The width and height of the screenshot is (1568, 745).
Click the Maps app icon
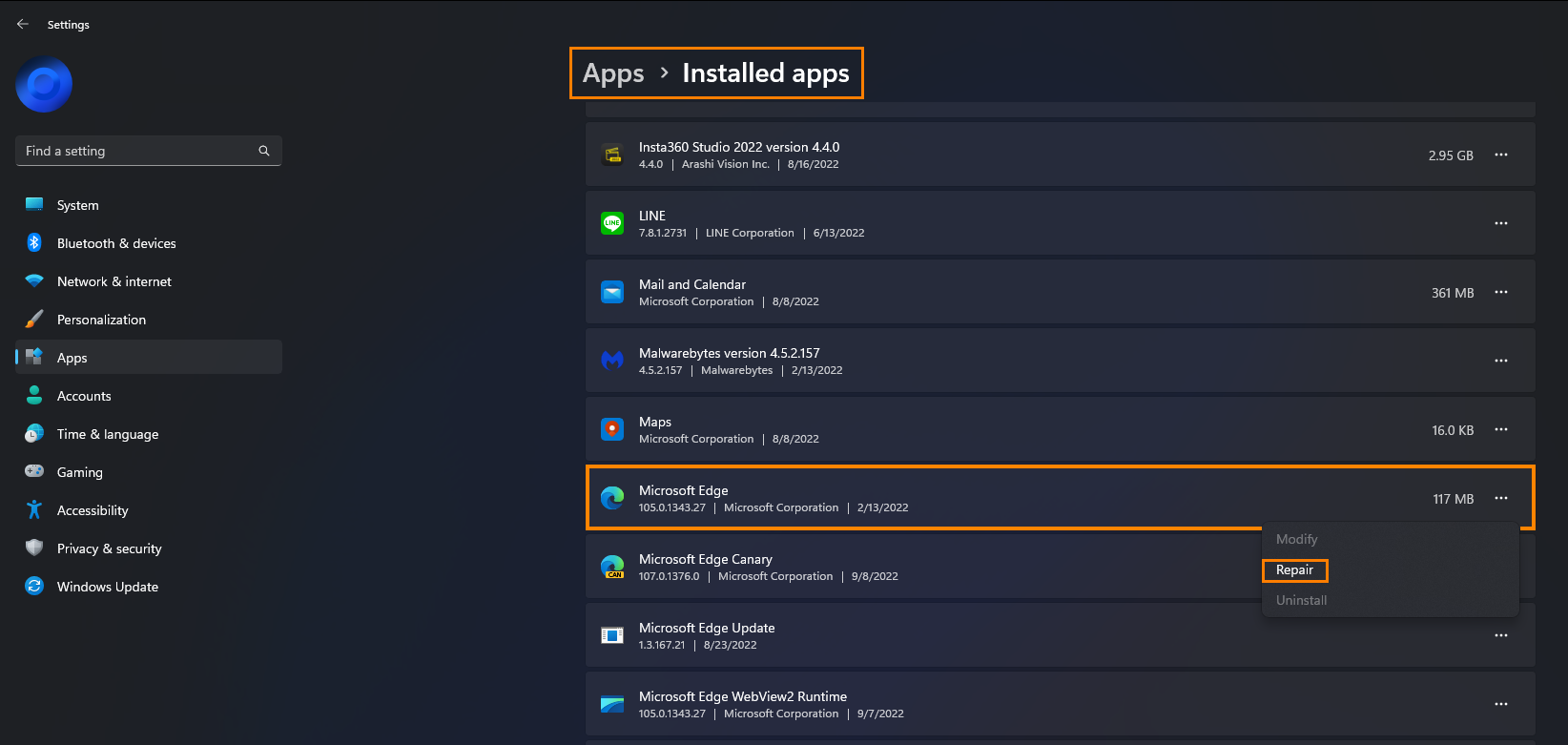point(612,429)
